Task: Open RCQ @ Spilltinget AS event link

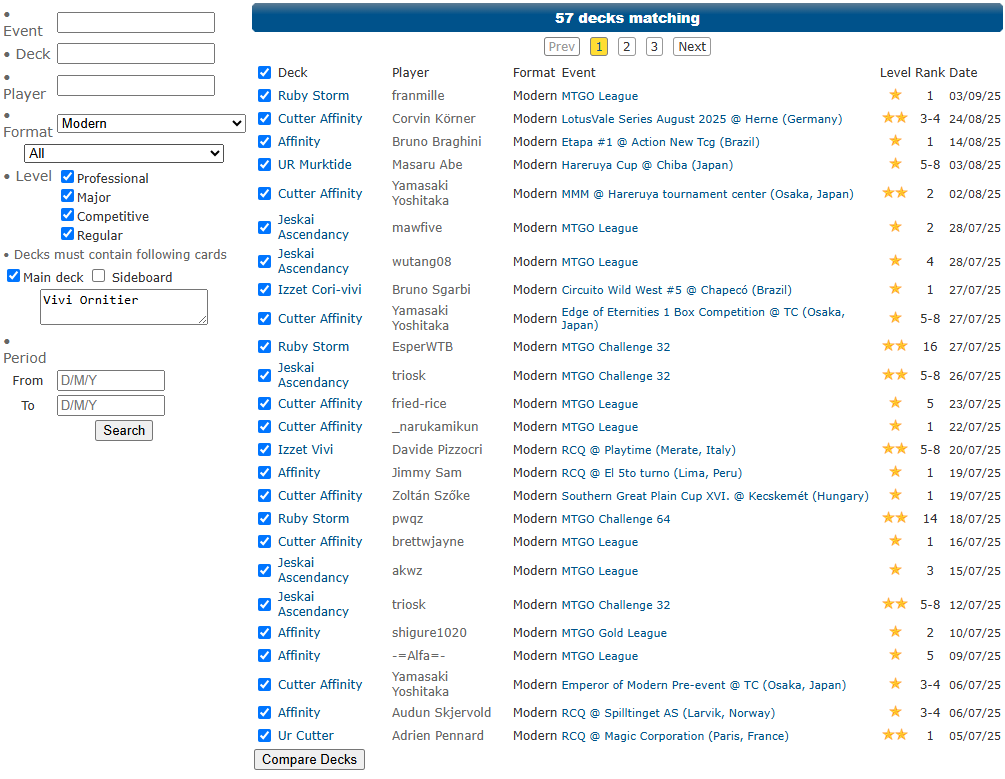Action: pos(668,714)
